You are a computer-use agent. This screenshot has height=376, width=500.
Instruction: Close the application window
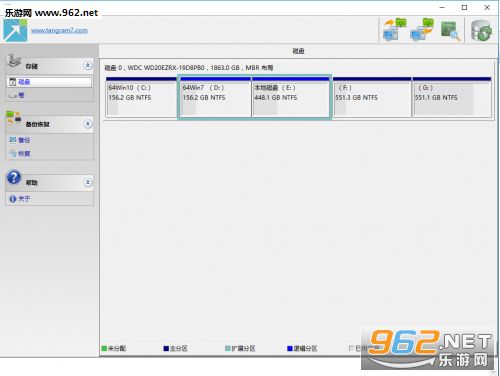pyautogui.click(x=487, y=7)
